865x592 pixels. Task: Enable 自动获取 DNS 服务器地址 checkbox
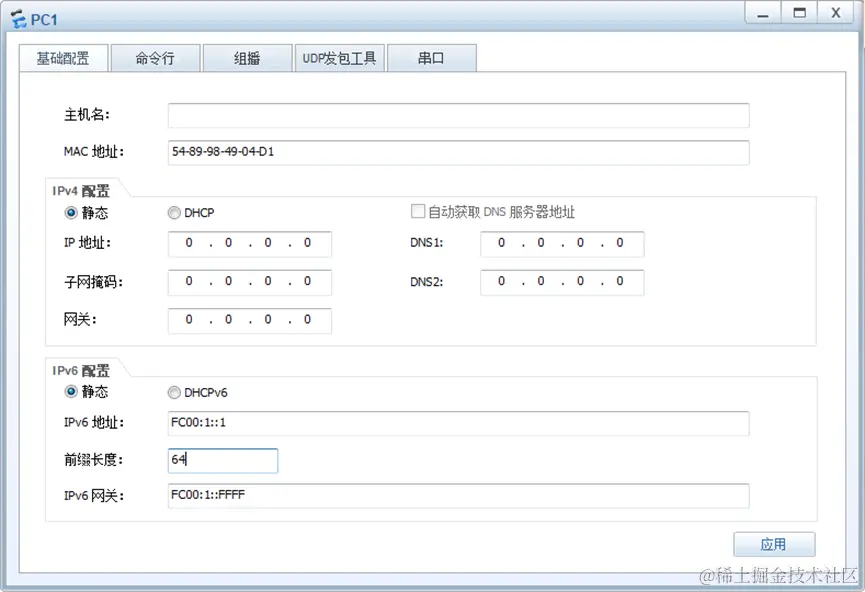pos(418,211)
